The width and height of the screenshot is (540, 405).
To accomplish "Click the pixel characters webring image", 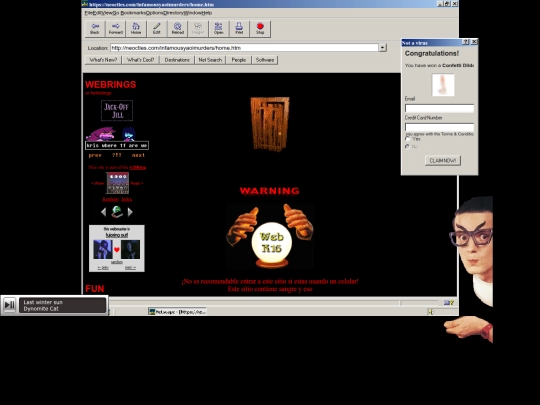I will pyautogui.click(x=117, y=138).
